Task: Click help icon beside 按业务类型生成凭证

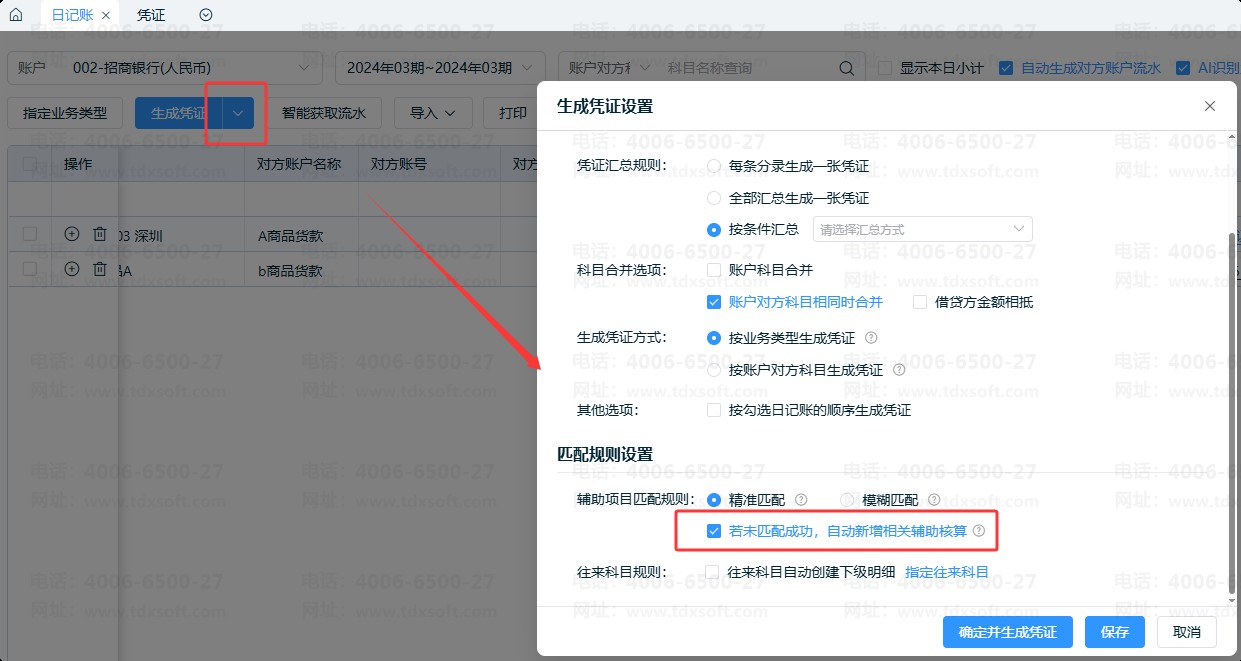Action: [871, 338]
